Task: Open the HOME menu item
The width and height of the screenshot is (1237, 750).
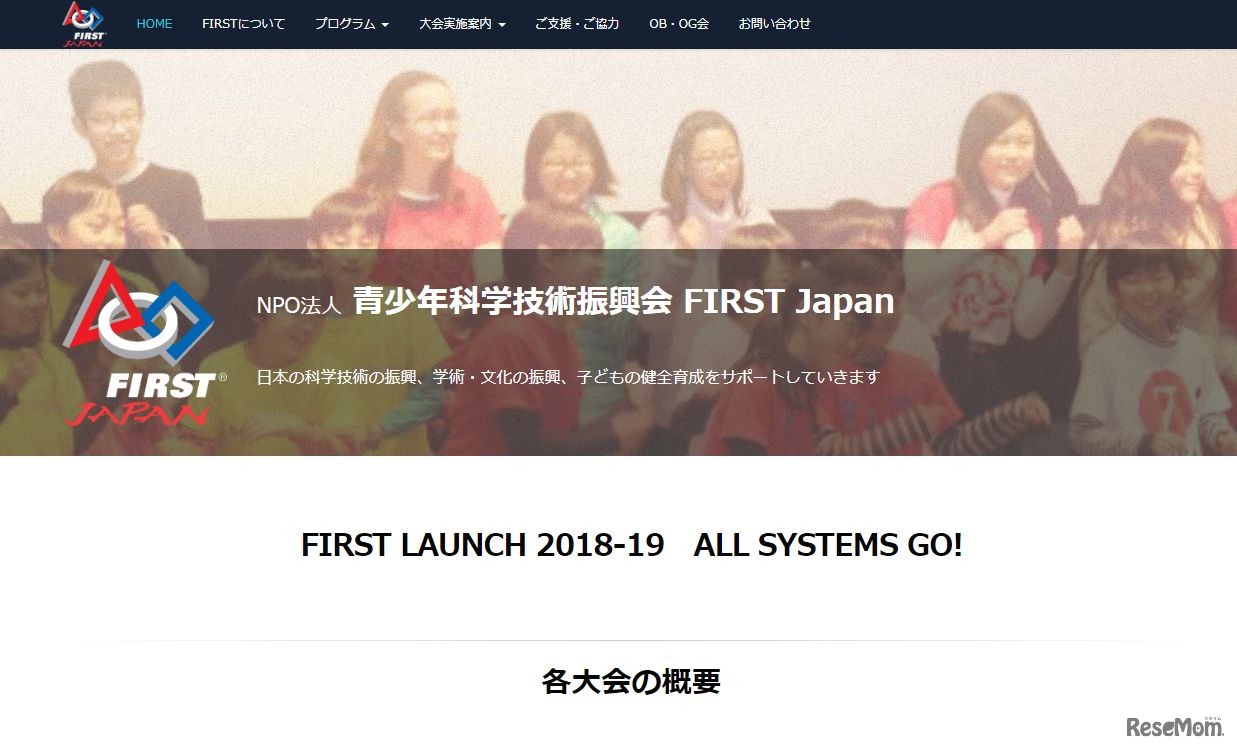Action: (154, 24)
